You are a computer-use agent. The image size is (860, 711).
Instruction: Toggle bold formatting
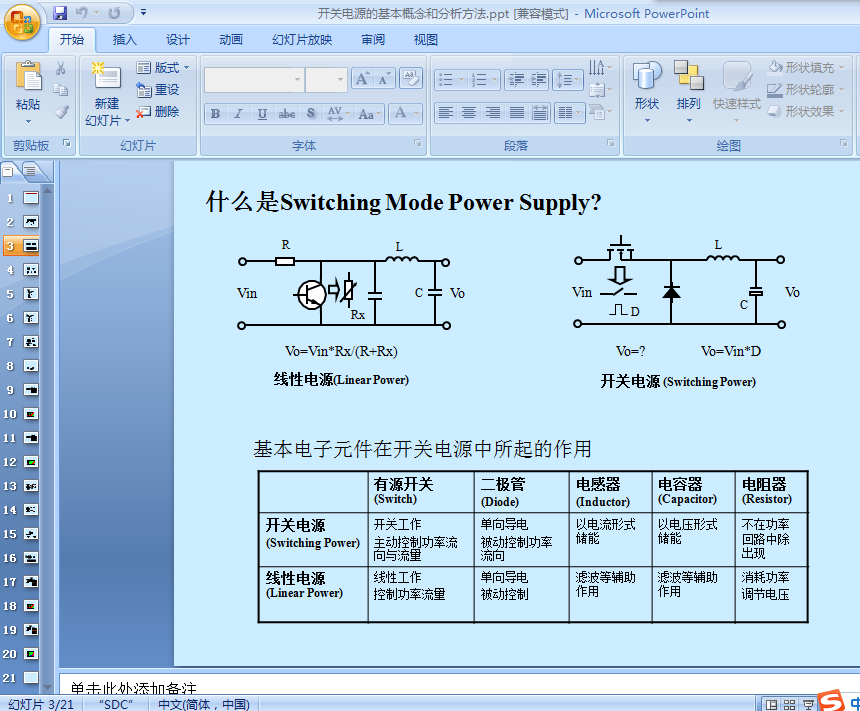[x=216, y=114]
